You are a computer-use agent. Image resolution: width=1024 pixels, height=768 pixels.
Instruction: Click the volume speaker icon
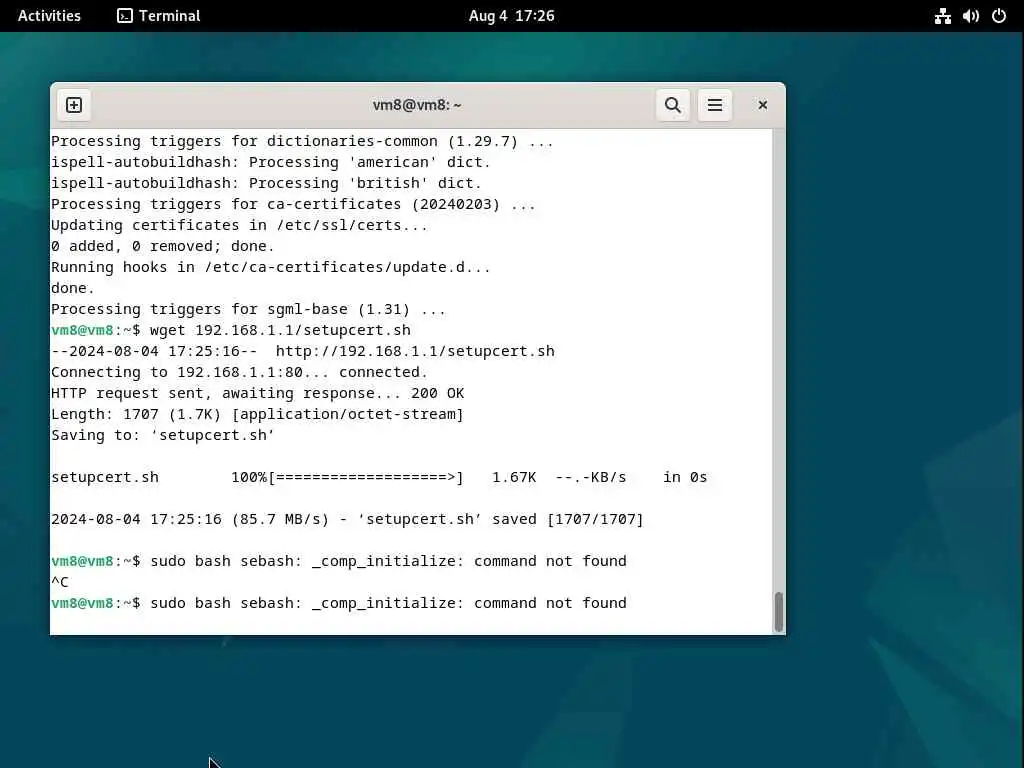point(970,16)
